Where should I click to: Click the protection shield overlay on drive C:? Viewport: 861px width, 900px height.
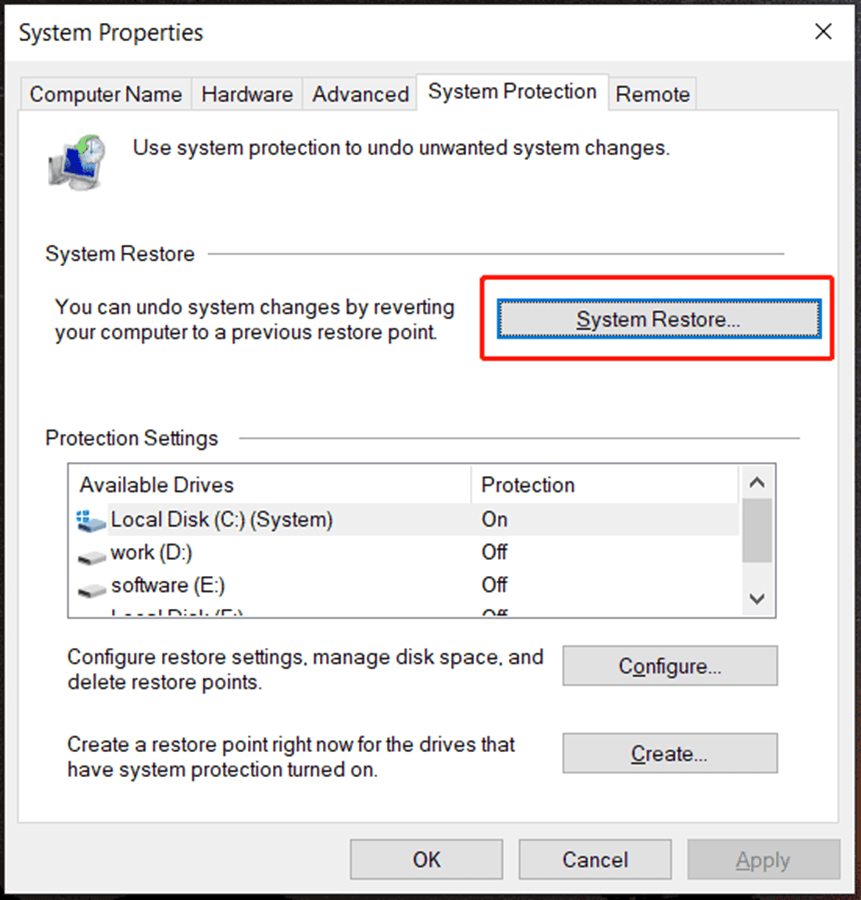[x=85, y=514]
